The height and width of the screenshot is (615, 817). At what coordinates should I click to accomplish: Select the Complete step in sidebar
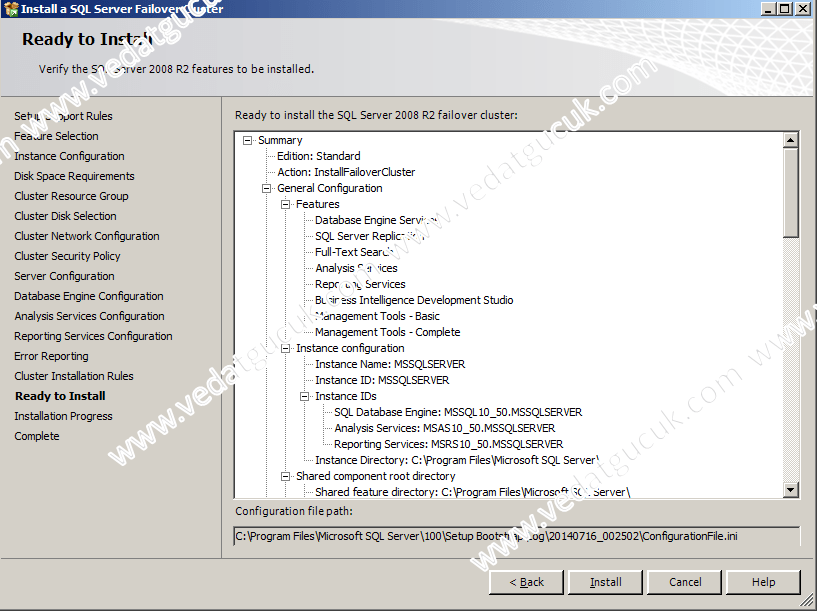coord(36,436)
